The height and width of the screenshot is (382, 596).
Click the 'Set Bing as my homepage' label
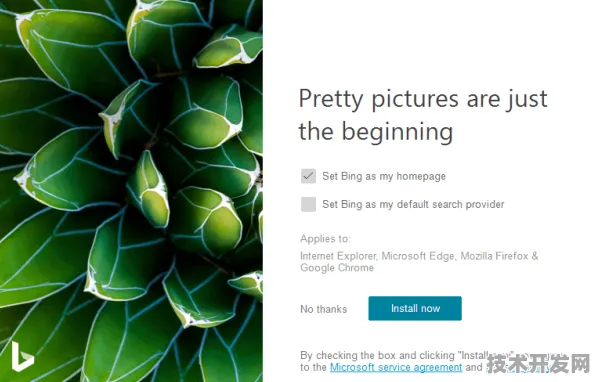tap(384, 176)
